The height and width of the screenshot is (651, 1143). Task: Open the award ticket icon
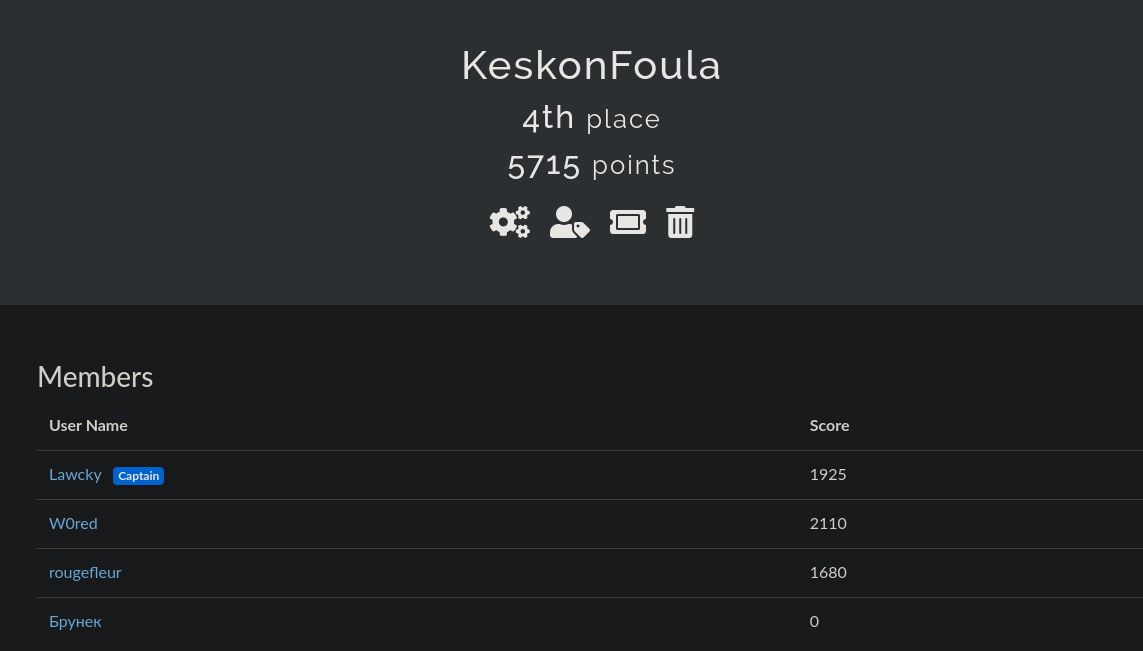[628, 222]
